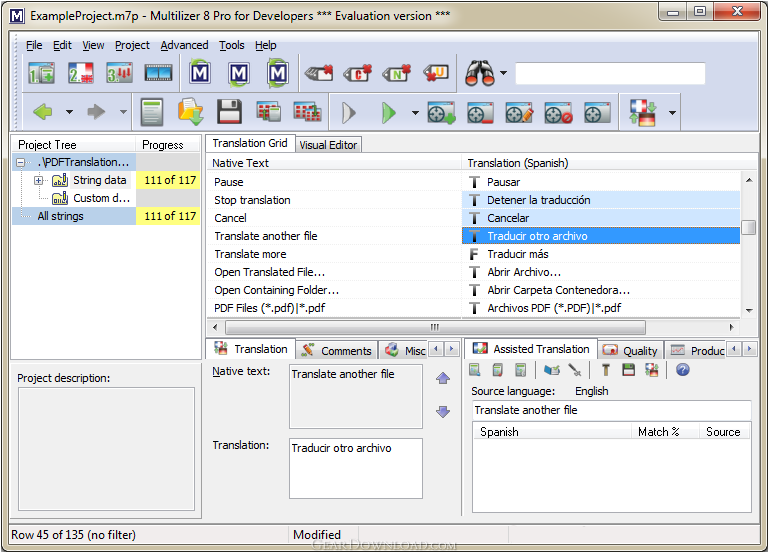Screen dimensions: 769x553
Task: Open the Advanced menu
Action: coord(184,45)
